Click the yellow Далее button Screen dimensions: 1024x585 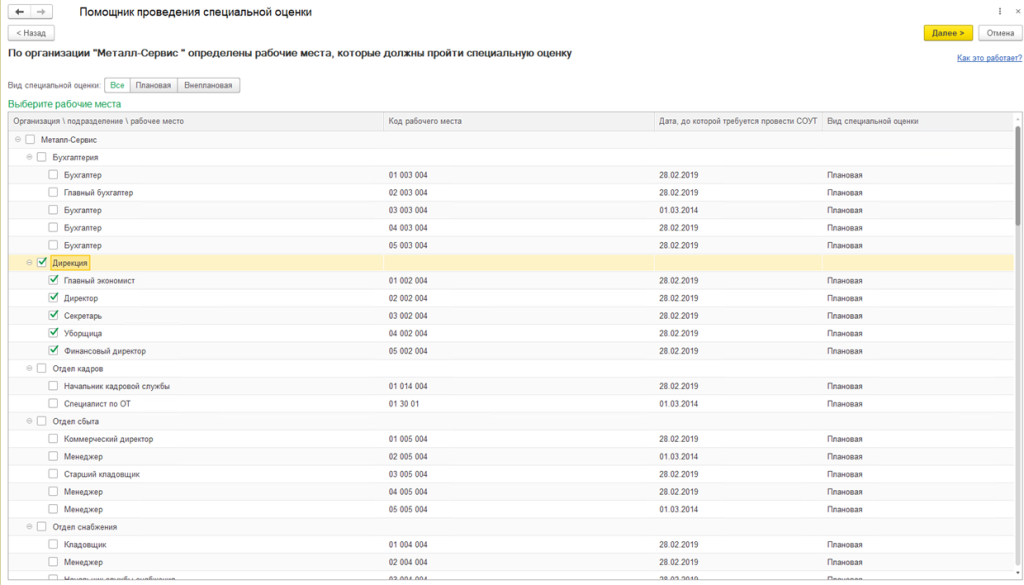948,33
